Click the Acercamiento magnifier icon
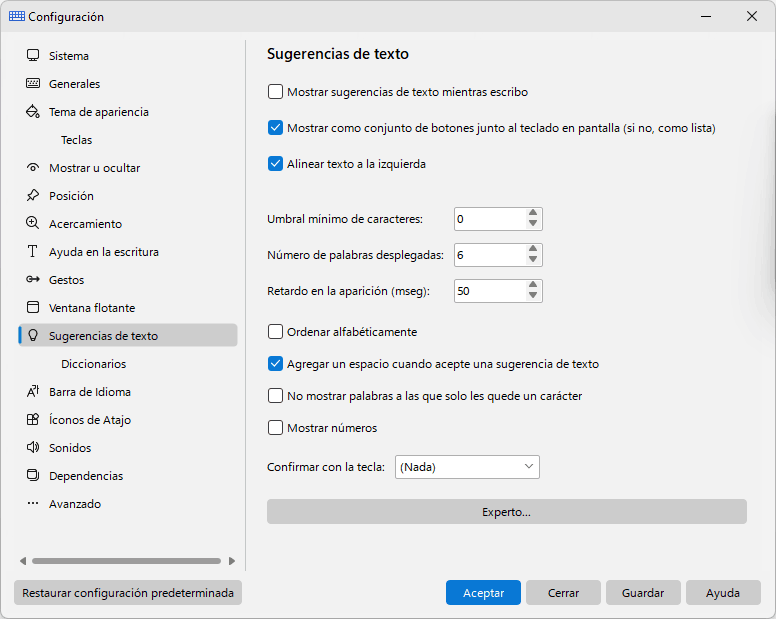The width and height of the screenshot is (776, 619). click(x=33, y=223)
